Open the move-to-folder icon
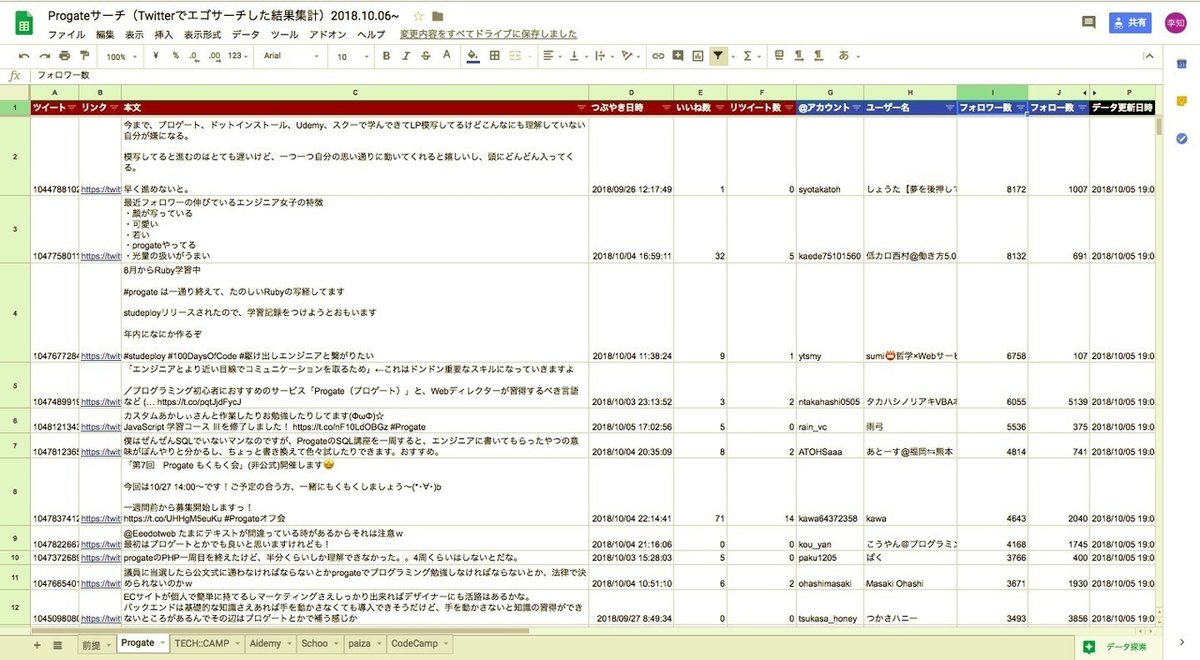This screenshot has height=660, width=1200. tap(438, 17)
